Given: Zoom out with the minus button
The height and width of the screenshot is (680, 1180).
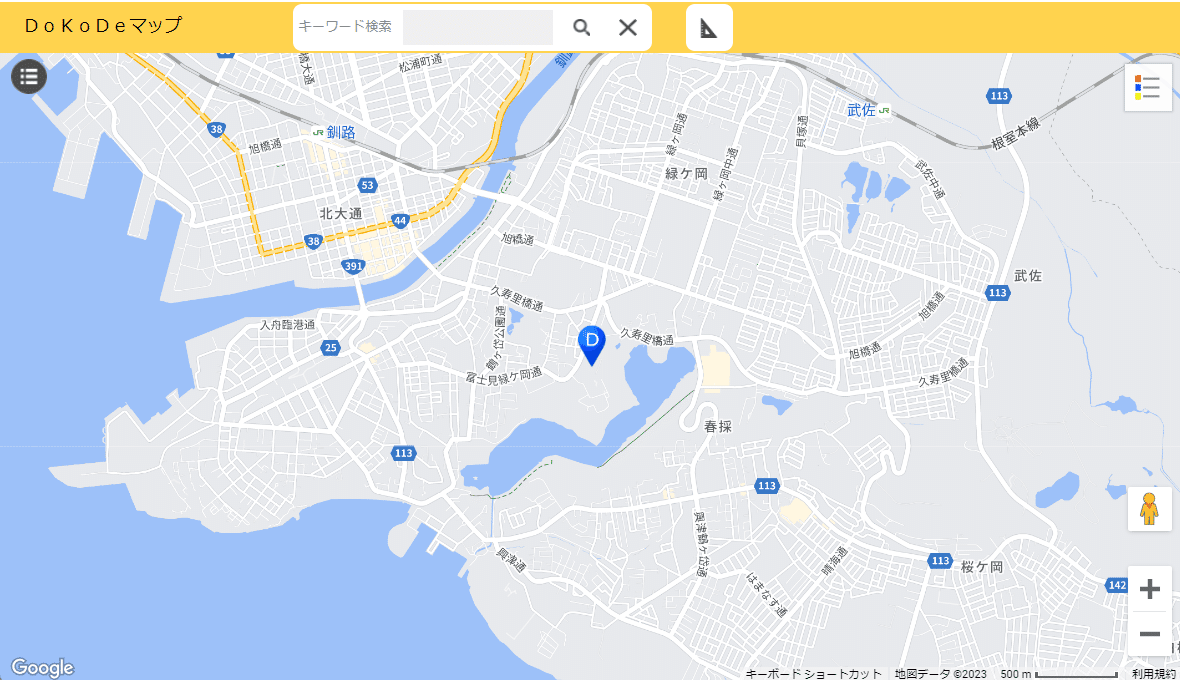Looking at the screenshot, I should (1149, 634).
